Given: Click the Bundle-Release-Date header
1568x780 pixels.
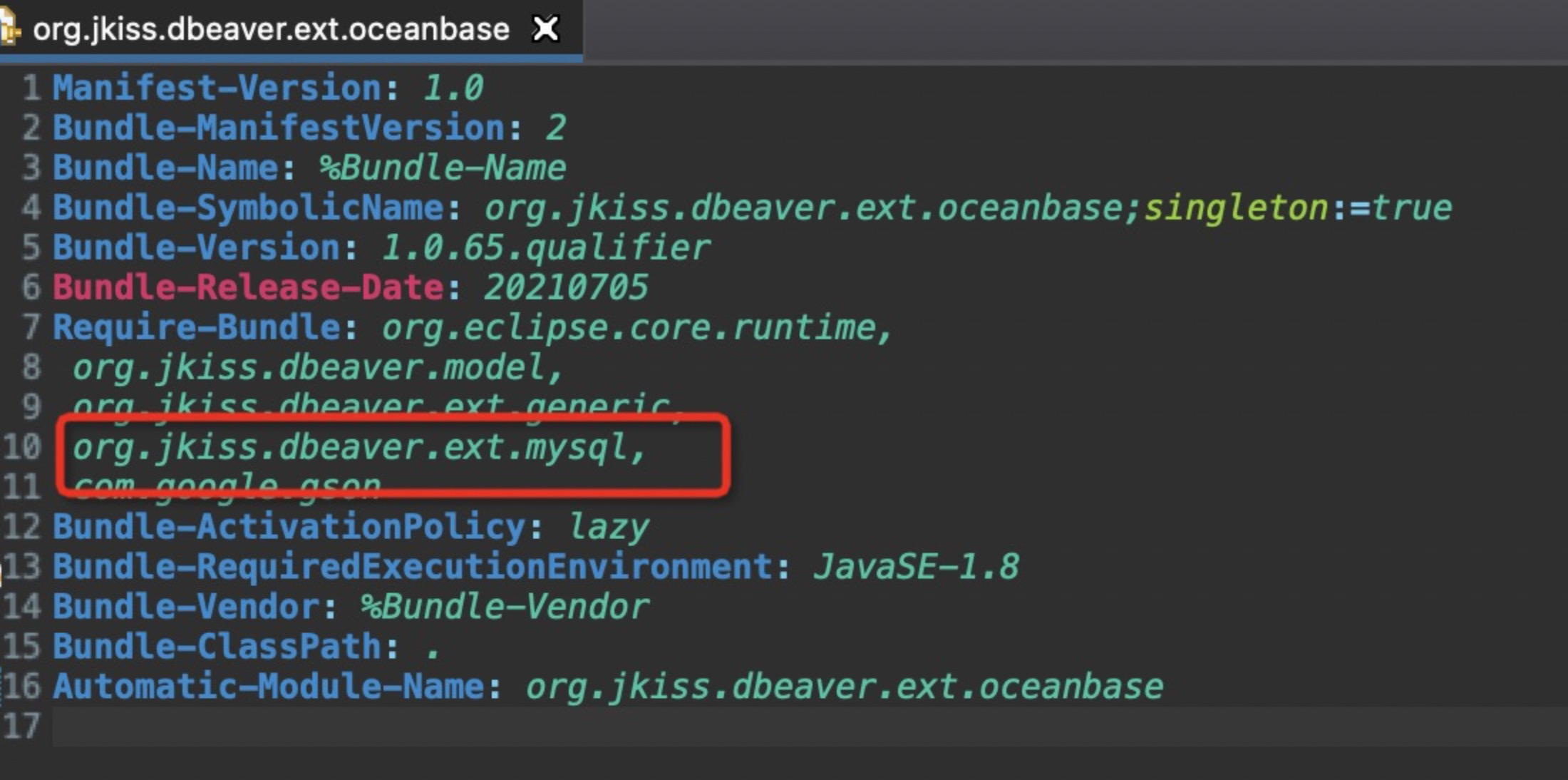Looking at the screenshot, I should [248, 288].
